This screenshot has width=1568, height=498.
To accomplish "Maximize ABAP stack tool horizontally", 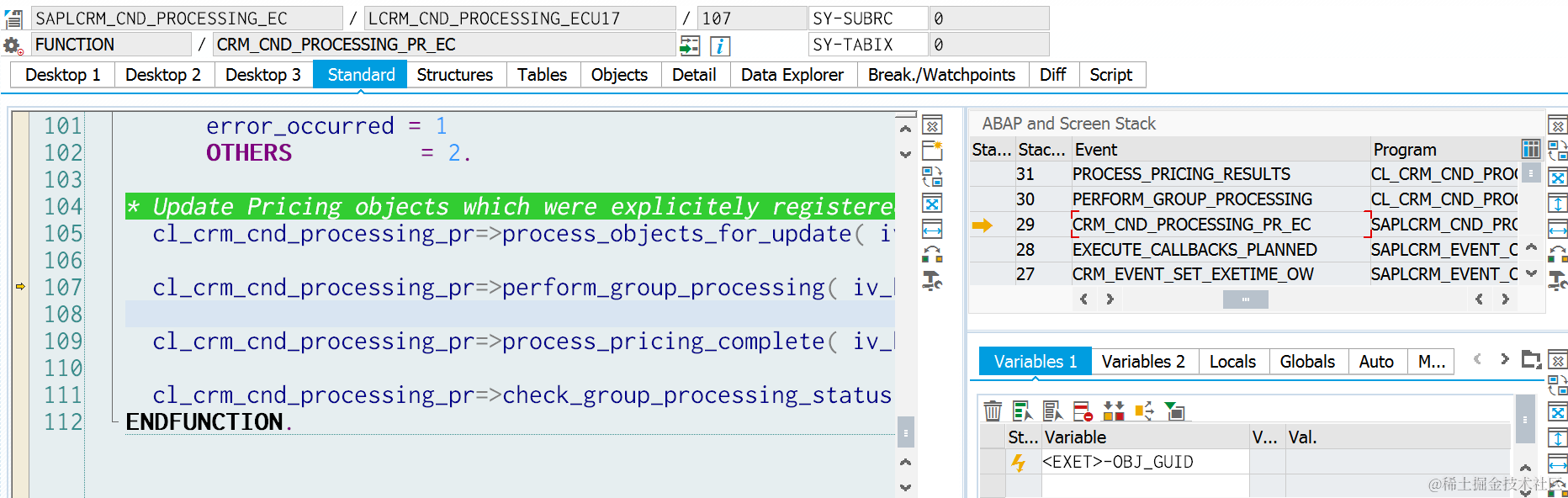I will pyautogui.click(x=1558, y=229).
